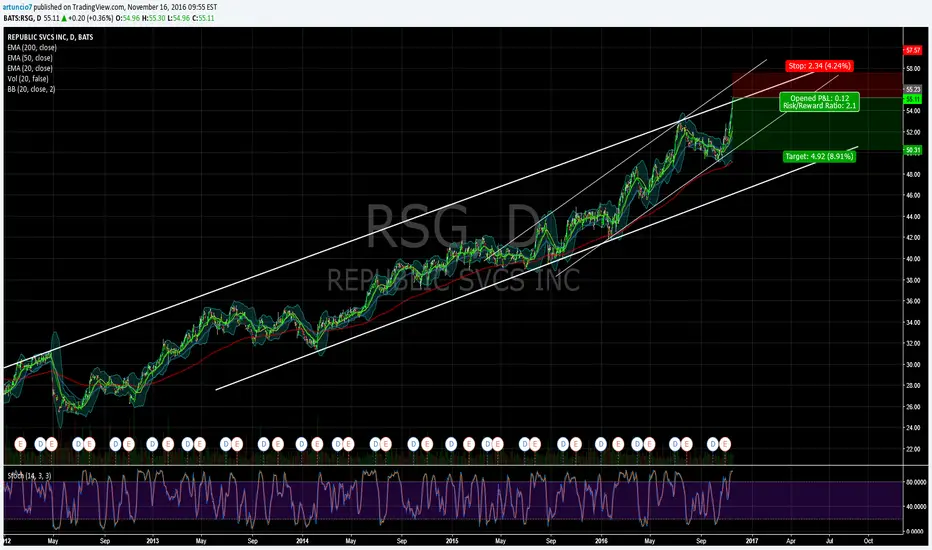The height and width of the screenshot is (550, 932).
Task: Click the green up-arrow change indicator
Action: coord(64,18)
